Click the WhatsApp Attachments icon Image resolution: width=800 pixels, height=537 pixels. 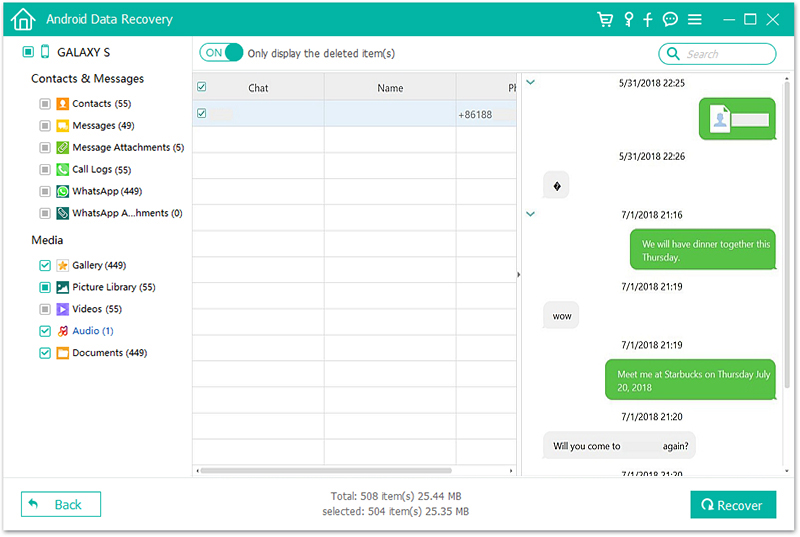(62, 213)
